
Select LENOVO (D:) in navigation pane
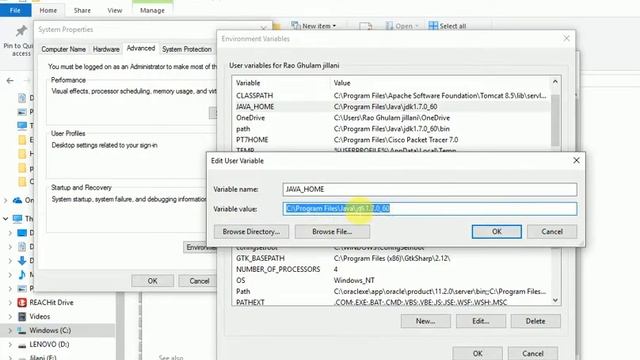pyautogui.click(x=49, y=344)
